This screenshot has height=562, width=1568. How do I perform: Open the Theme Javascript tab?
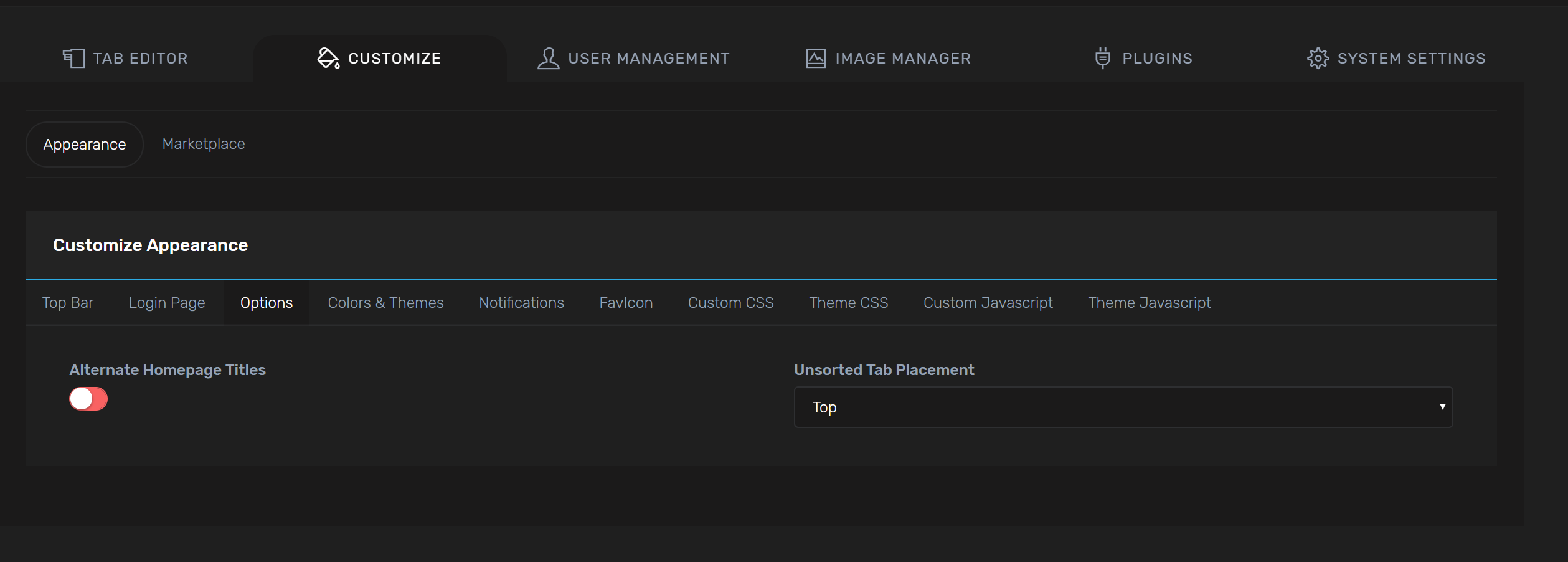pos(1150,303)
